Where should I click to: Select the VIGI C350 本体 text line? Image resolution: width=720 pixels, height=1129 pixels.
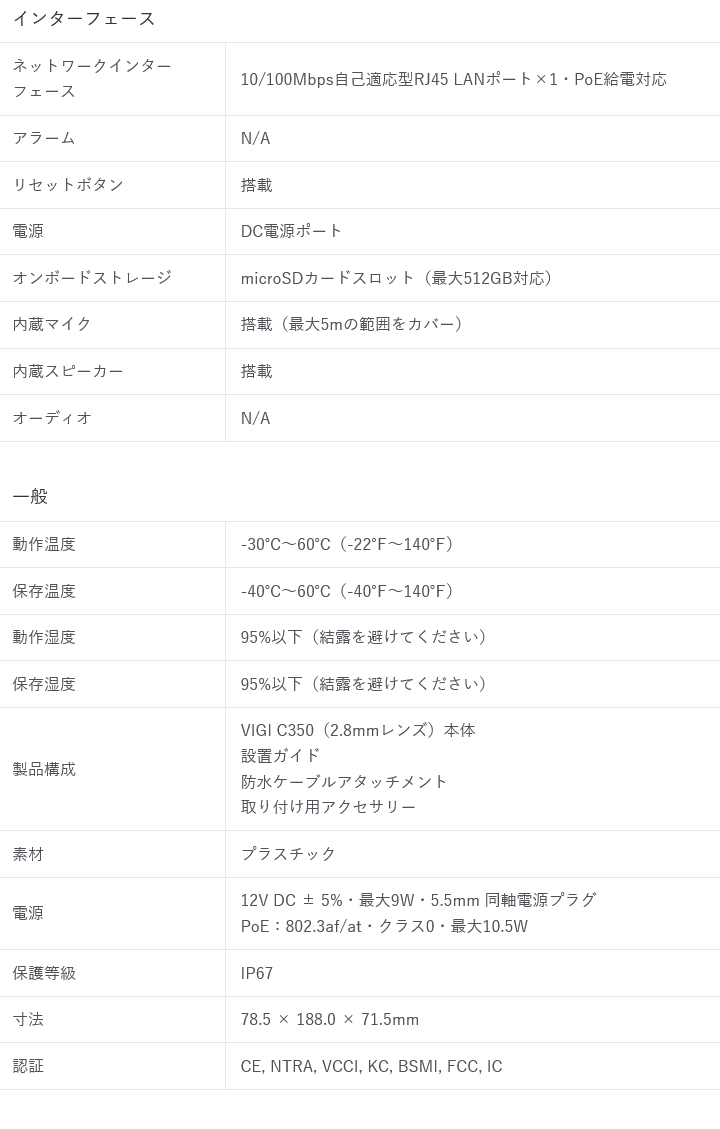tap(357, 730)
